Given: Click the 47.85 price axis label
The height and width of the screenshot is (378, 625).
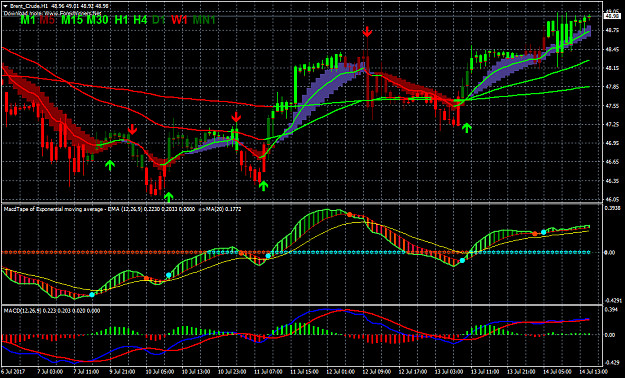Looking at the screenshot, I should (611, 87).
